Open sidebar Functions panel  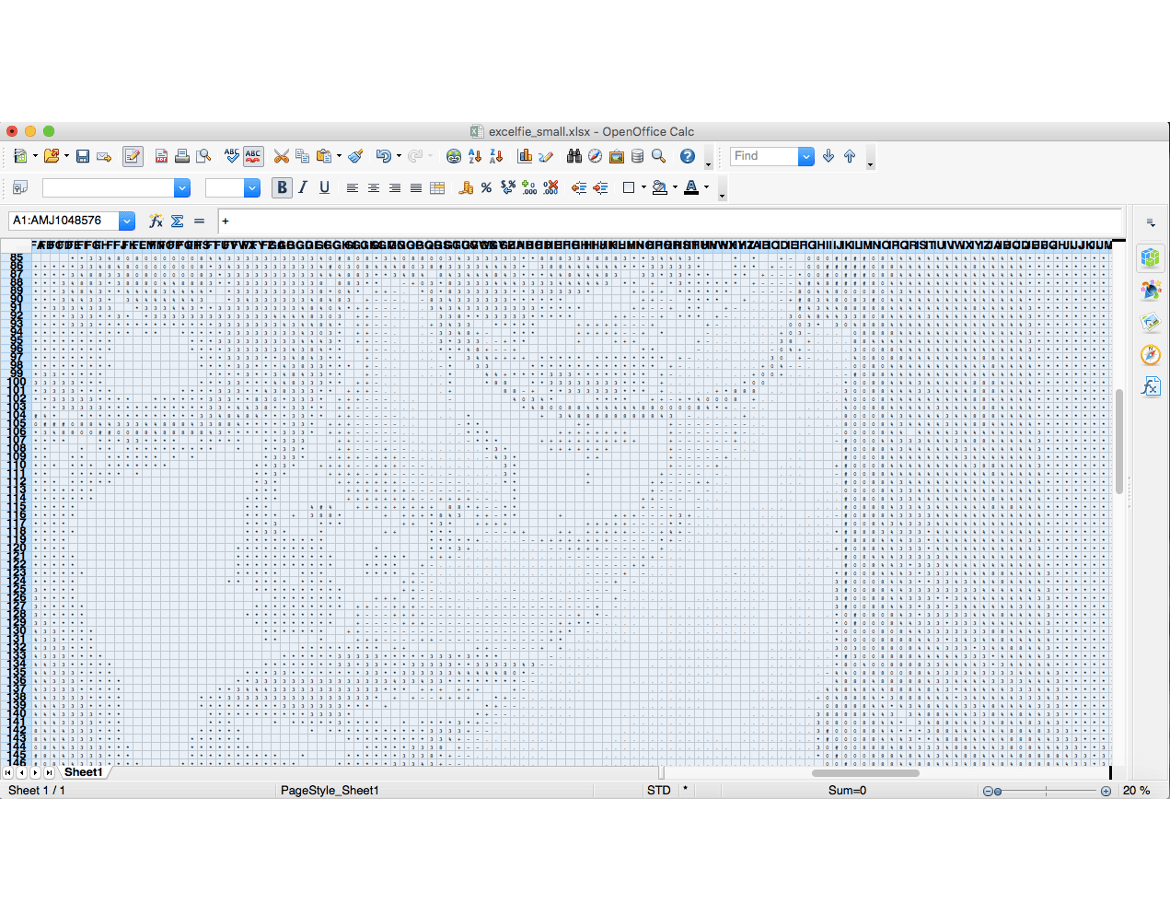1151,387
